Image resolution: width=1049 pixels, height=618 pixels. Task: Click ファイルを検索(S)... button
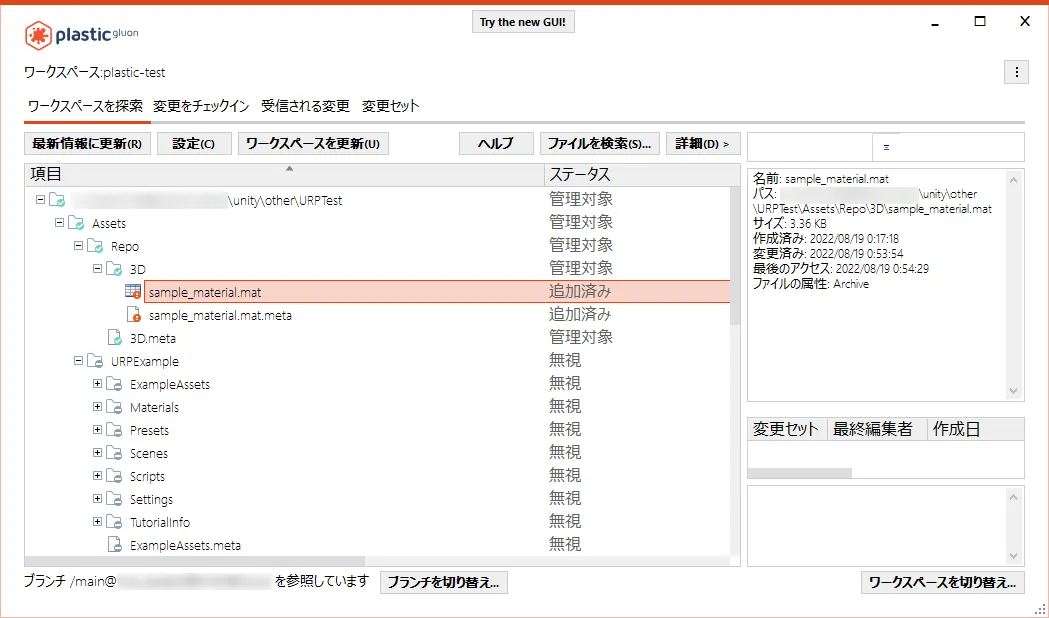(599, 144)
